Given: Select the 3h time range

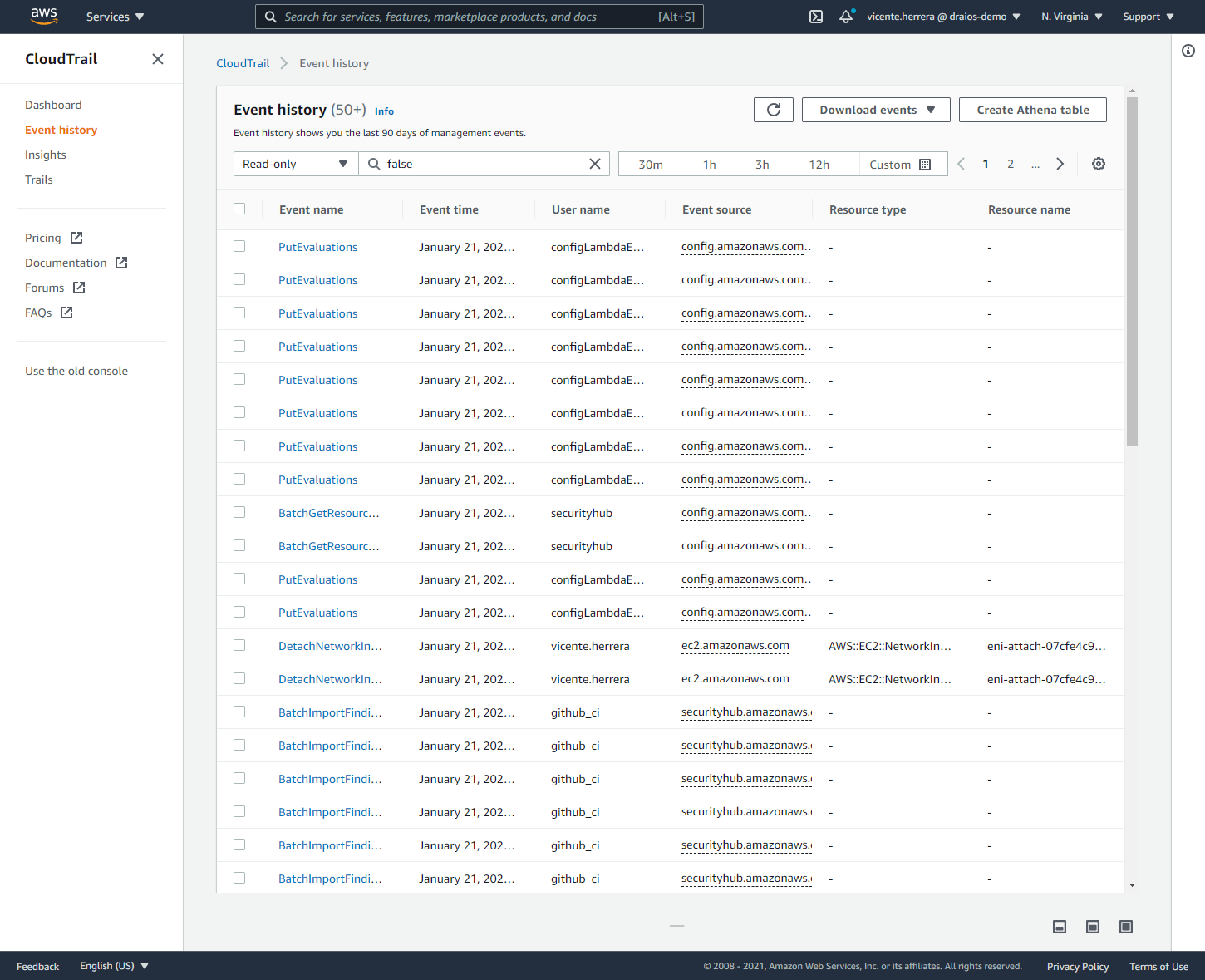Looking at the screenshot, I should [x=762, y=165].
